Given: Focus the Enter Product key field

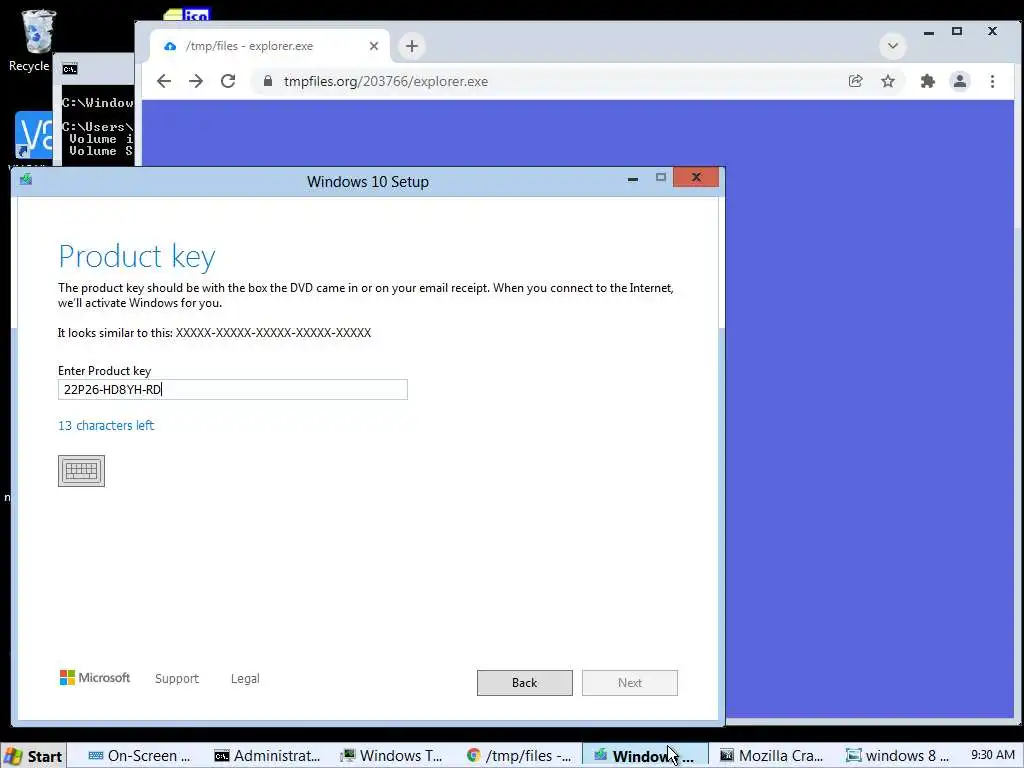Looking at the screenshot, I should pyautogui.click(x=232, y=390).
